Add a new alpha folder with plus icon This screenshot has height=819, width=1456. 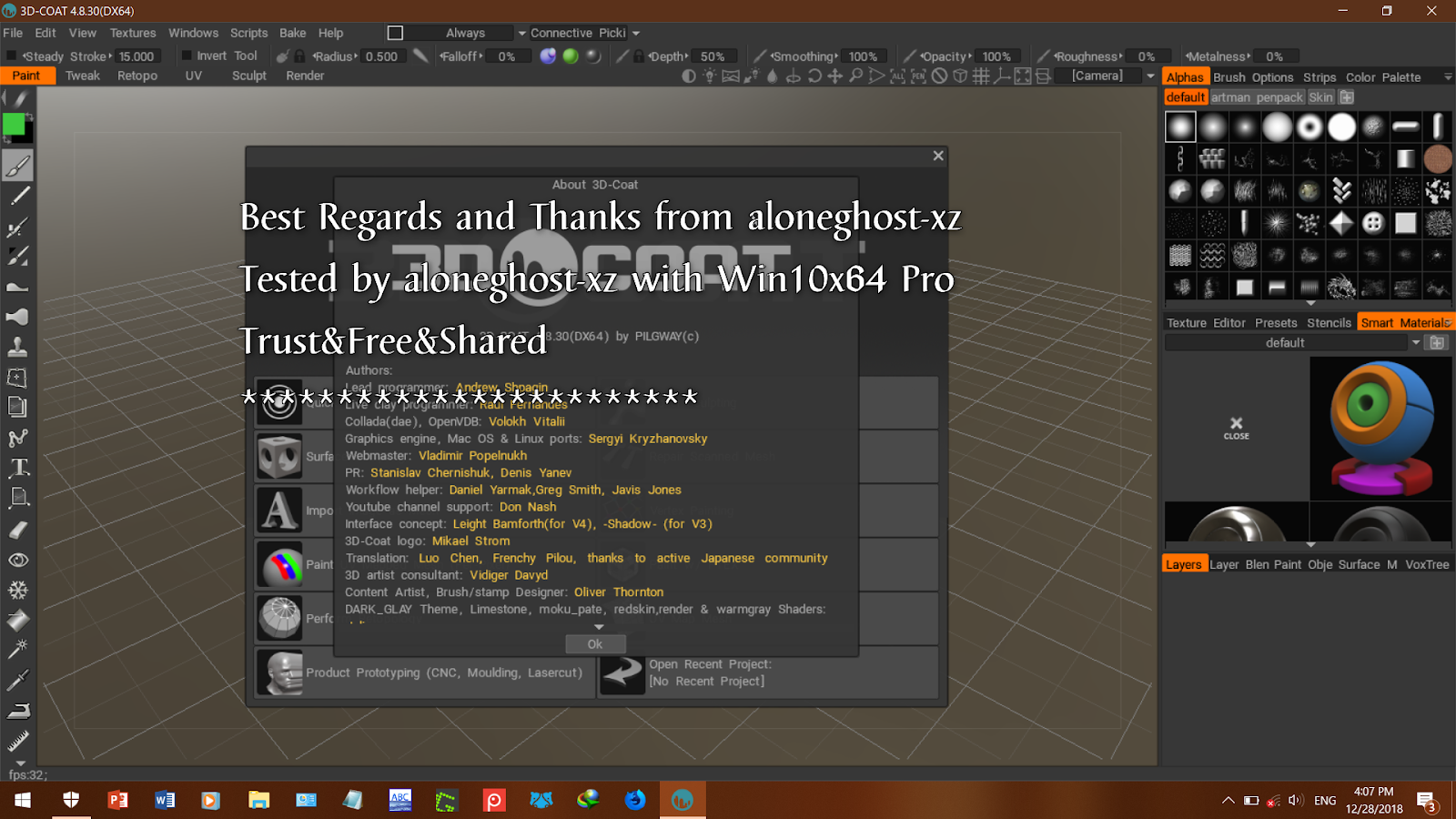(1347, 97)
